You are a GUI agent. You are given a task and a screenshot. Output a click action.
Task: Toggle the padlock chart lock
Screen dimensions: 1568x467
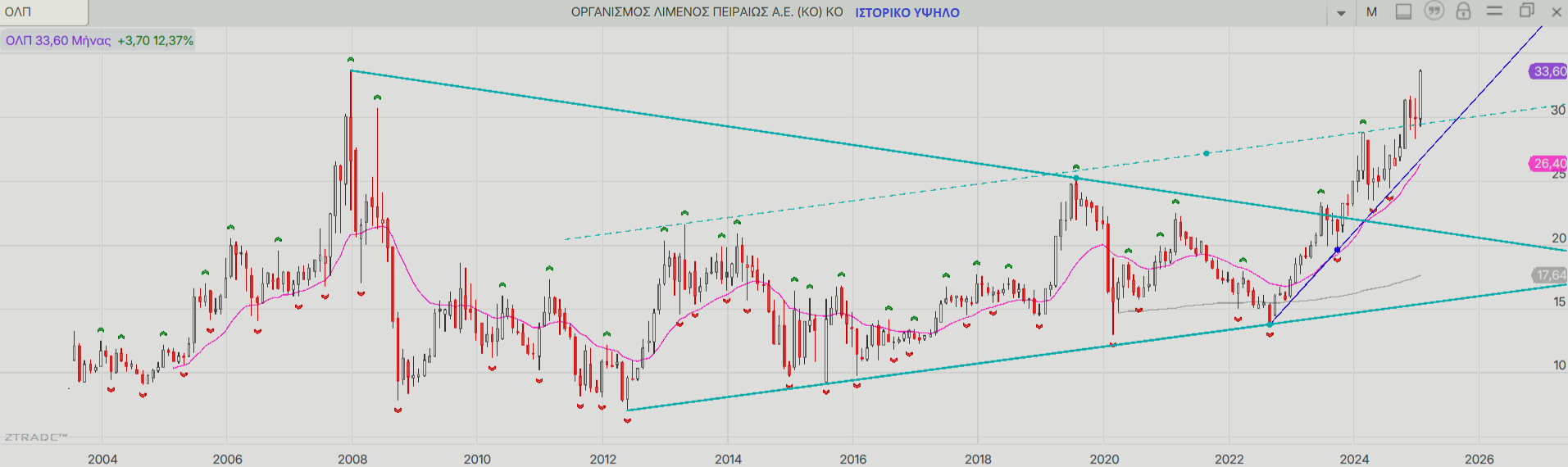[1463, 11]
